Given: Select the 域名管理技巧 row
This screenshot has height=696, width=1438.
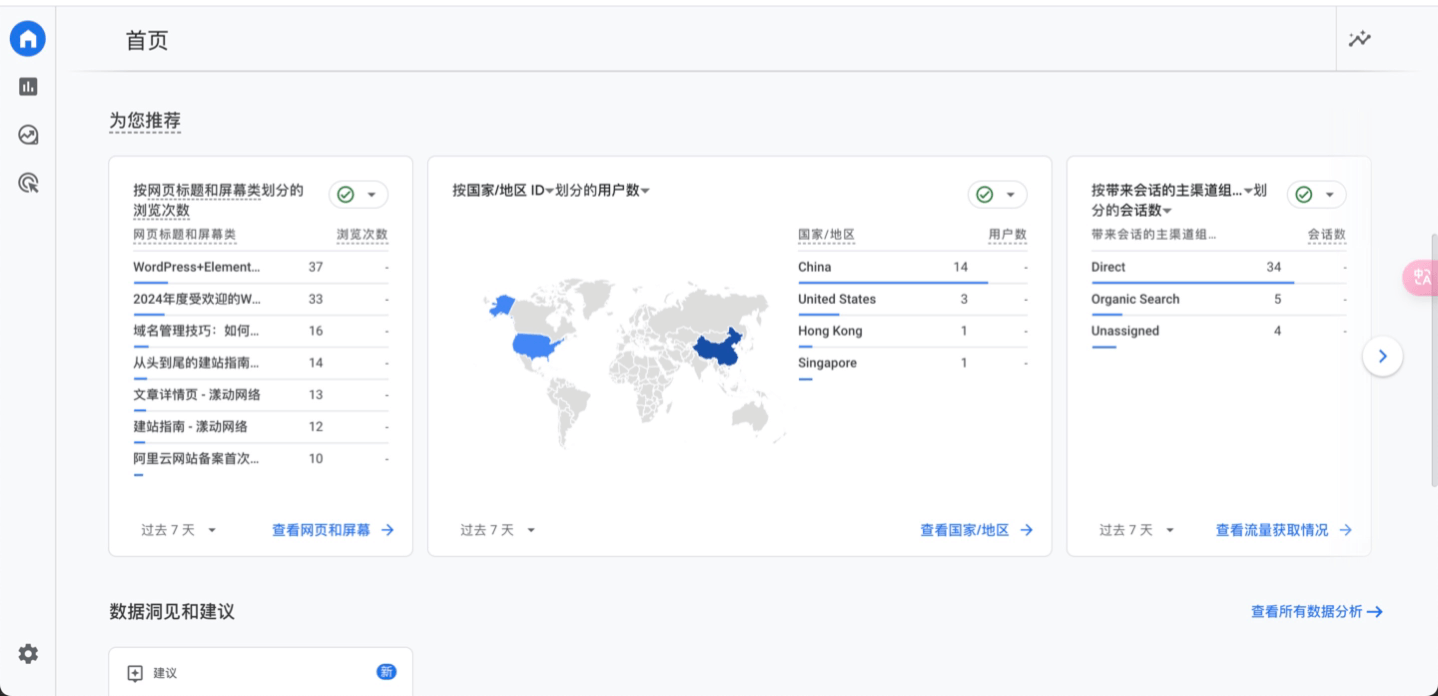Looking at the screenshot, I should [261, 332].
